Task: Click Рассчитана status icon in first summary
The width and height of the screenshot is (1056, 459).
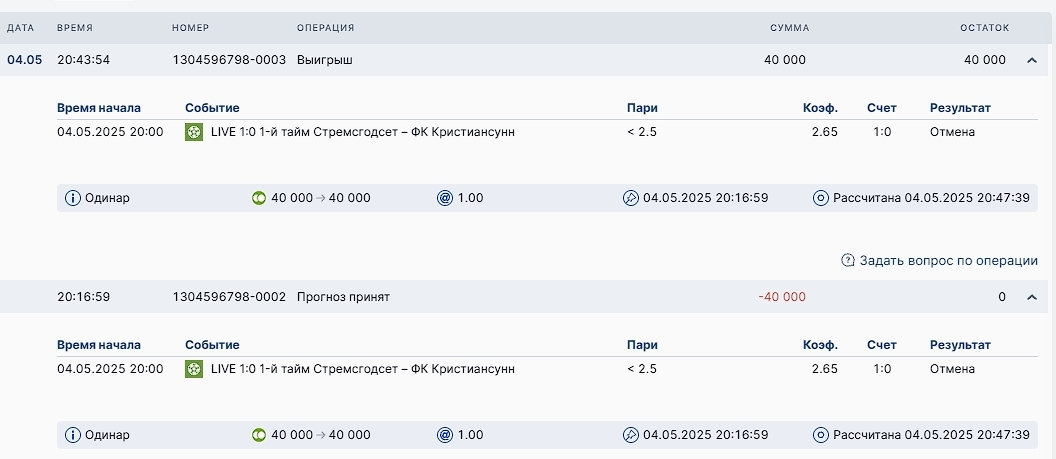Action: pyautogui.click(x=820, y=198)
